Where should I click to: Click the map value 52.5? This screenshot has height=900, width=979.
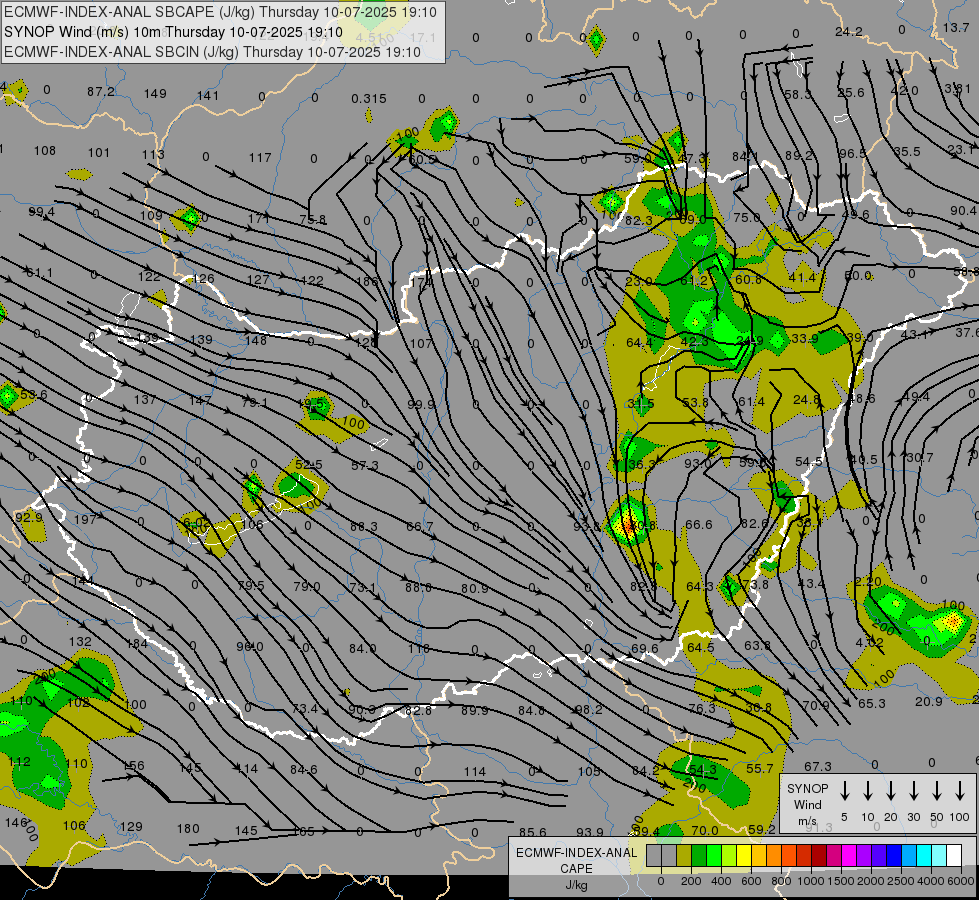pos(309,465)
